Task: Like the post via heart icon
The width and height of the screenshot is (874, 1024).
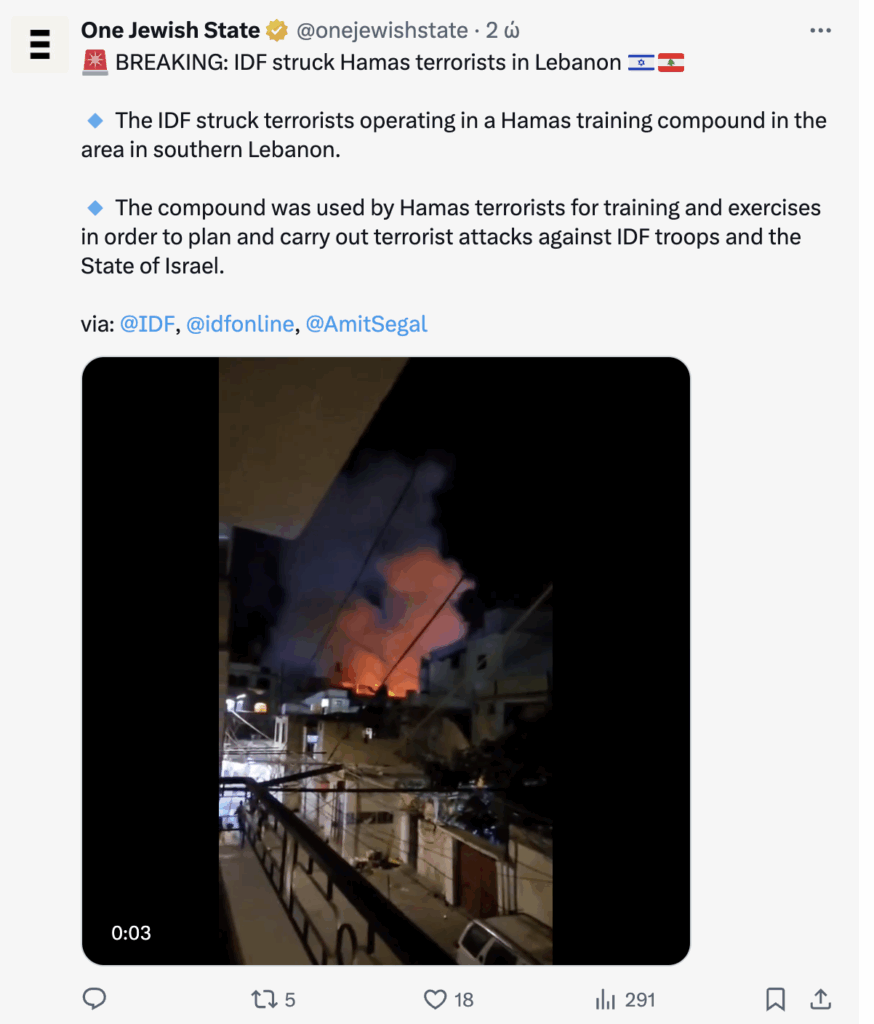Action: tap(448, 999)
